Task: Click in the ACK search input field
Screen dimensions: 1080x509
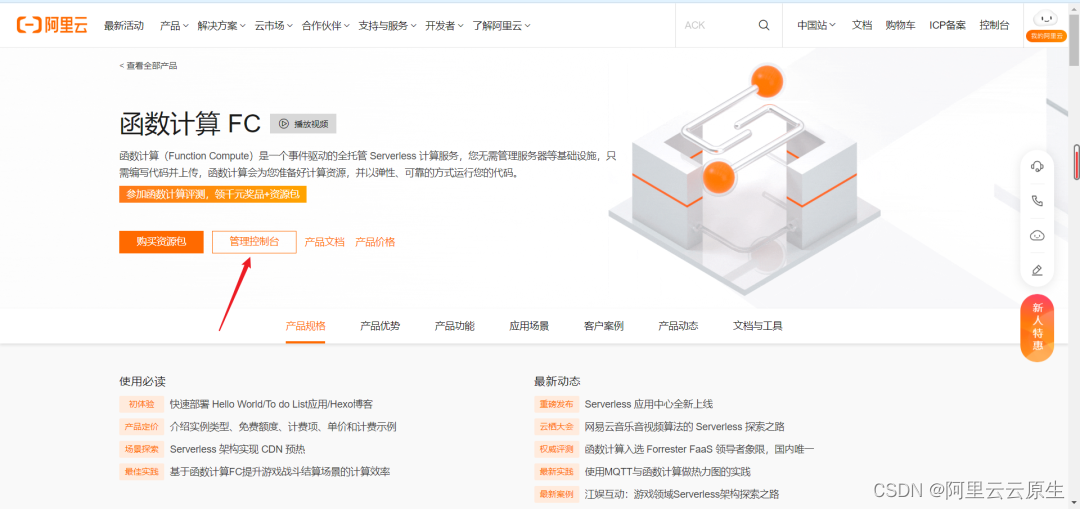Action: pyautogui.click(x=716, y=25)
